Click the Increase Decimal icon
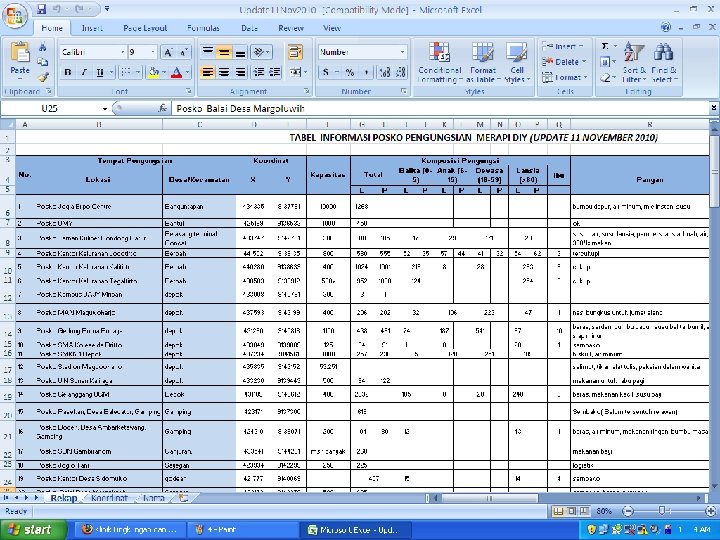Viewport: 720px width, 540px height. pyautogui.click(x=385, y=72)
